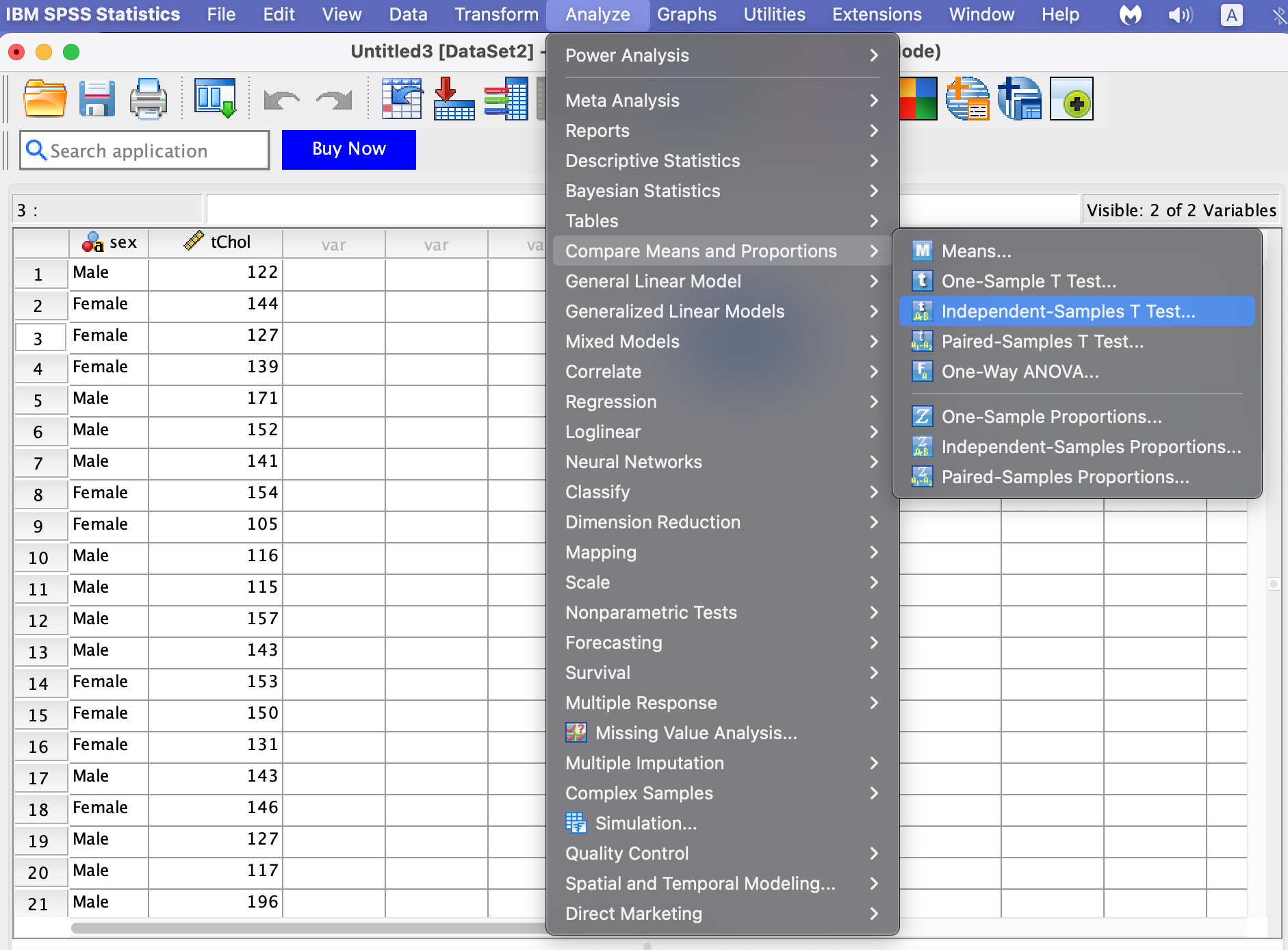Click the blue globe with table icon
The height and width of the screenshot is (950, 1288).
coord(1020,99)
